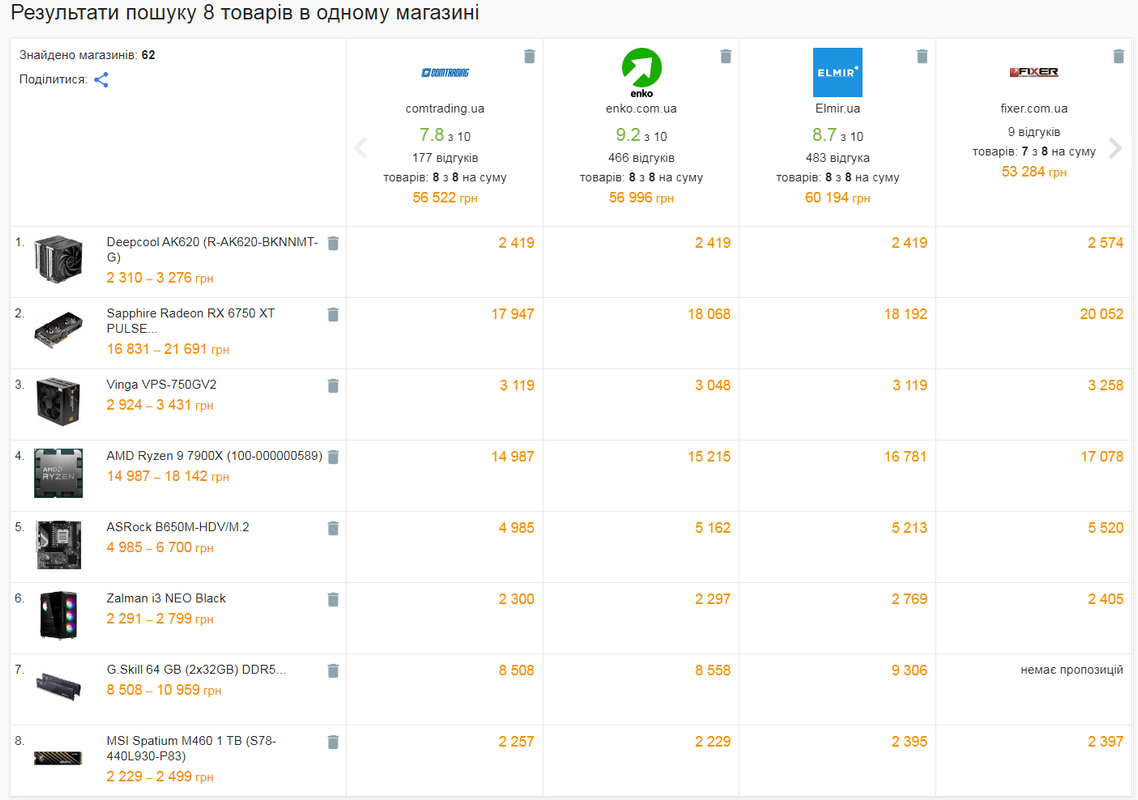Remove Zalman i3 NEO Black item
The width and height of the screenshot is (1138, 800).
point(333,600)
